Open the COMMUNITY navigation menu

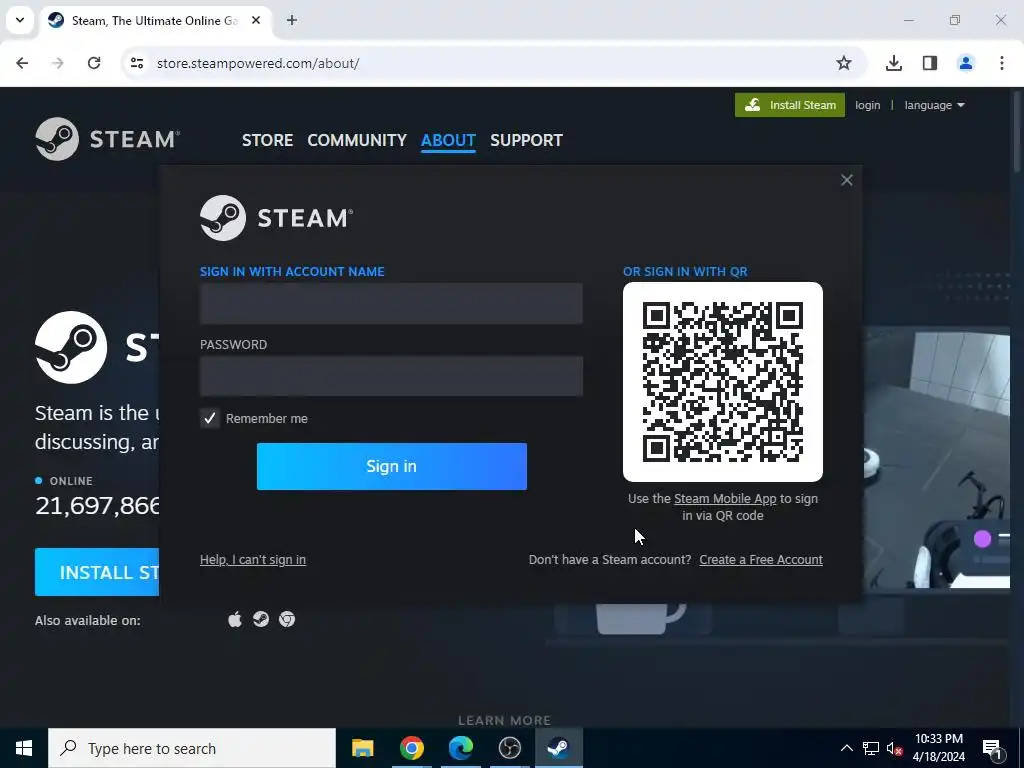tap(357, 140)
